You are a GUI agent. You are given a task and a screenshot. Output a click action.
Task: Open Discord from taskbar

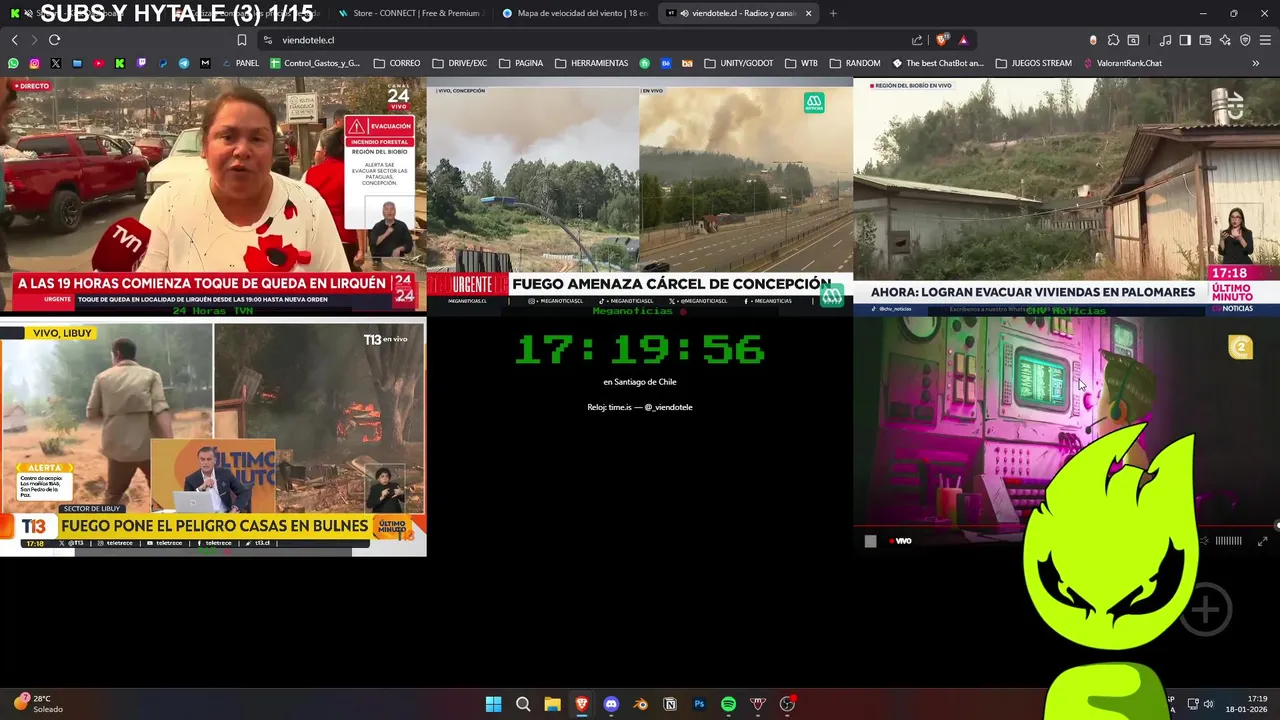click(611, 704)
